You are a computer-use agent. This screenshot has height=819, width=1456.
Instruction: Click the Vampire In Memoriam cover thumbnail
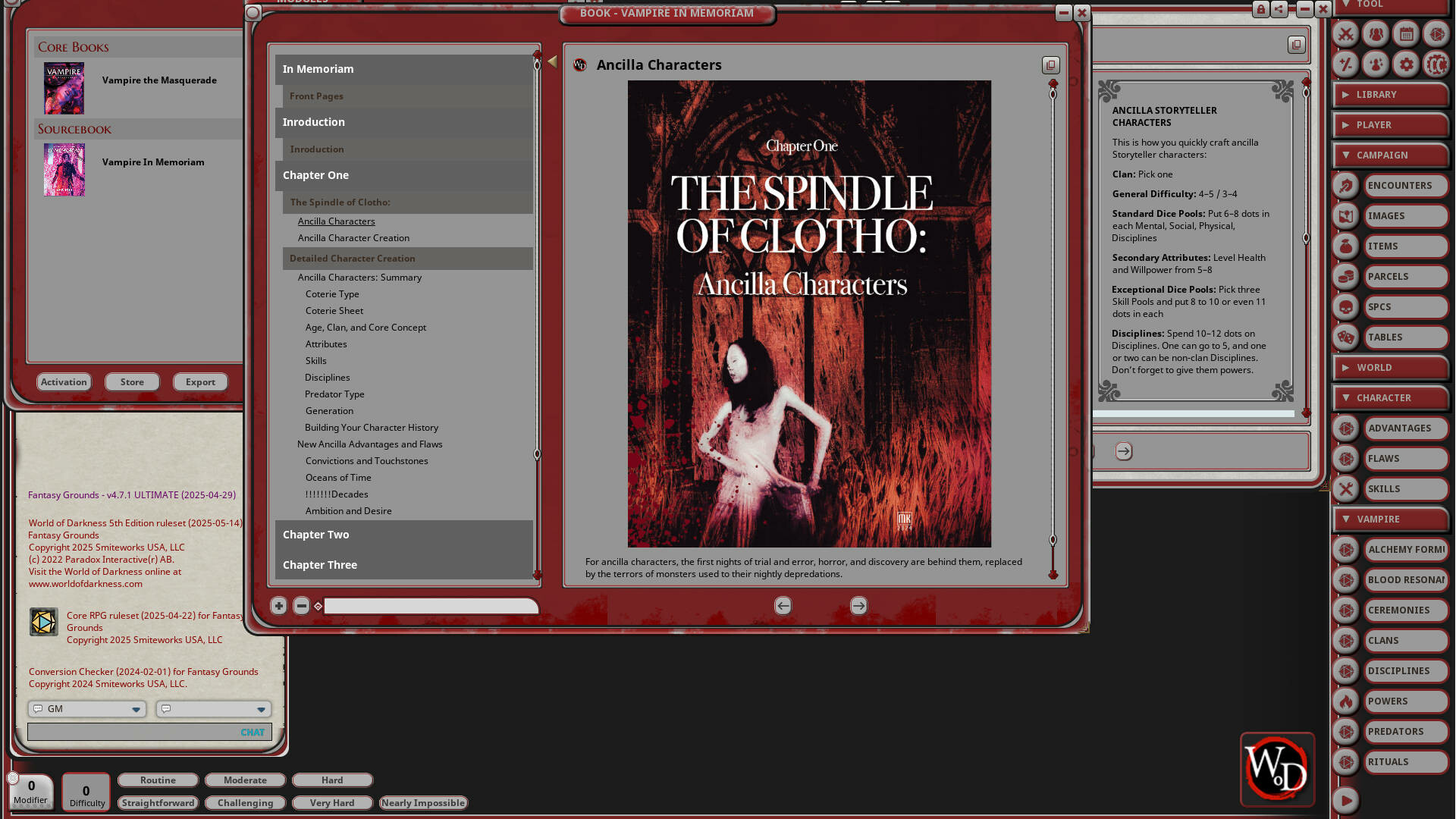(64, 170)
